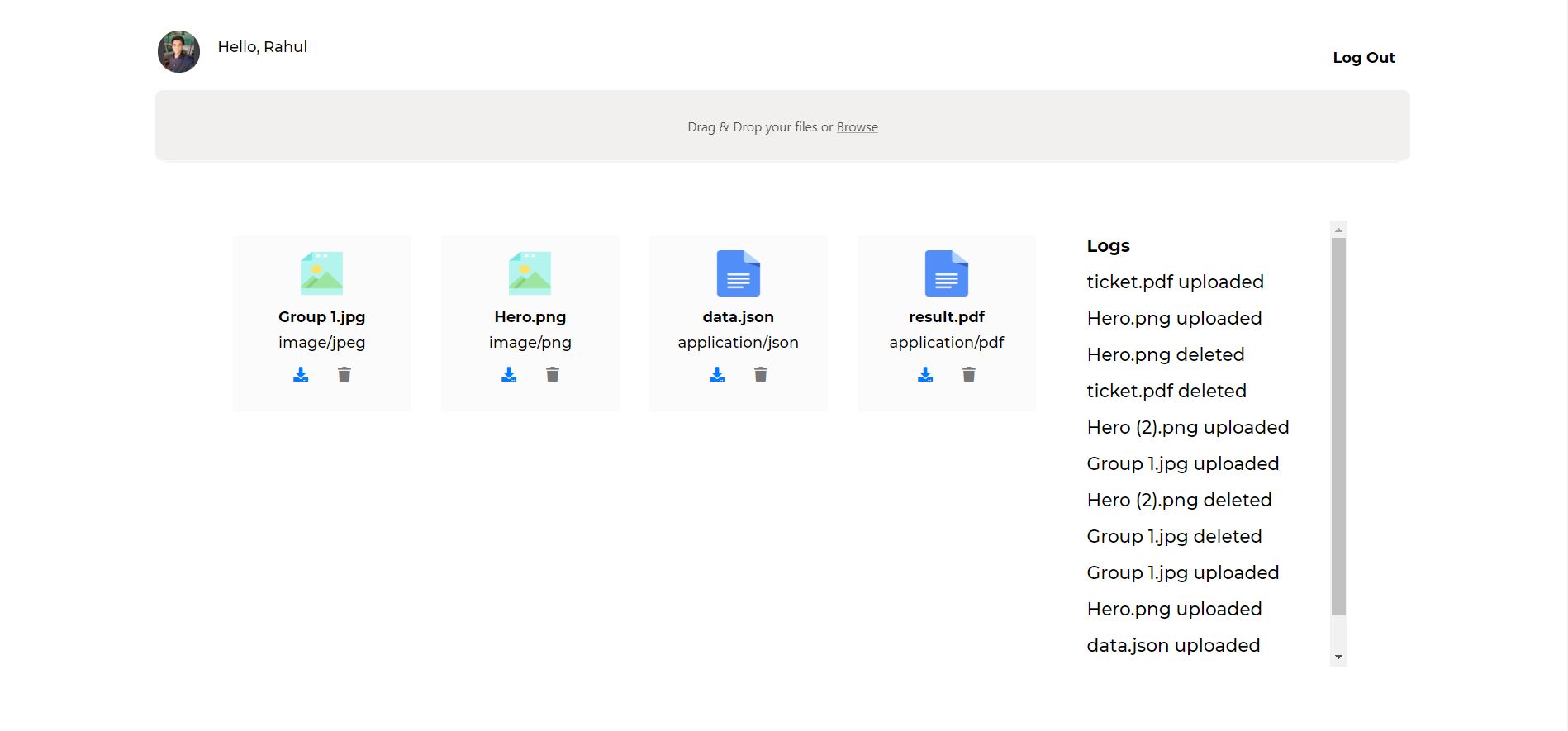The width and height of the screenshot is (1568, 731).
Task: Click the Hero.png image file icon
Action: click(x=530, y=273)
